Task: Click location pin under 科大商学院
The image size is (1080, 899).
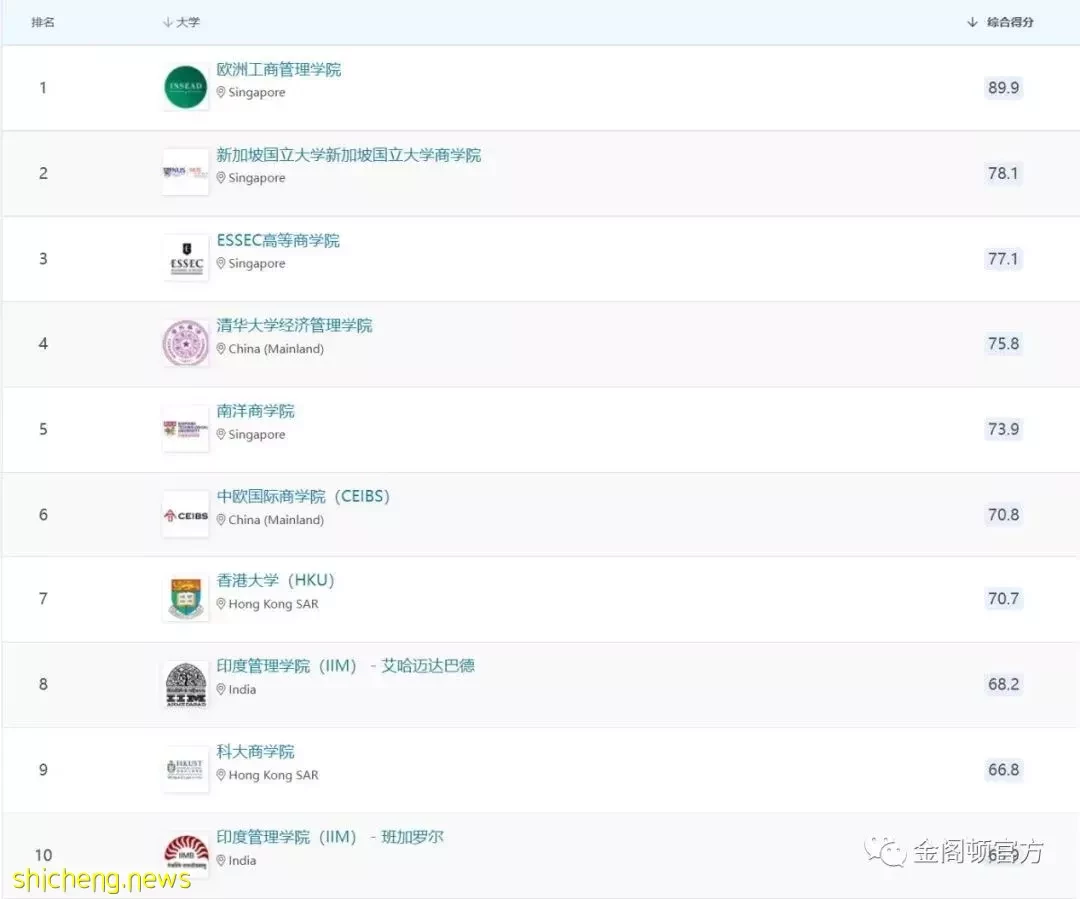Action: 221,775
